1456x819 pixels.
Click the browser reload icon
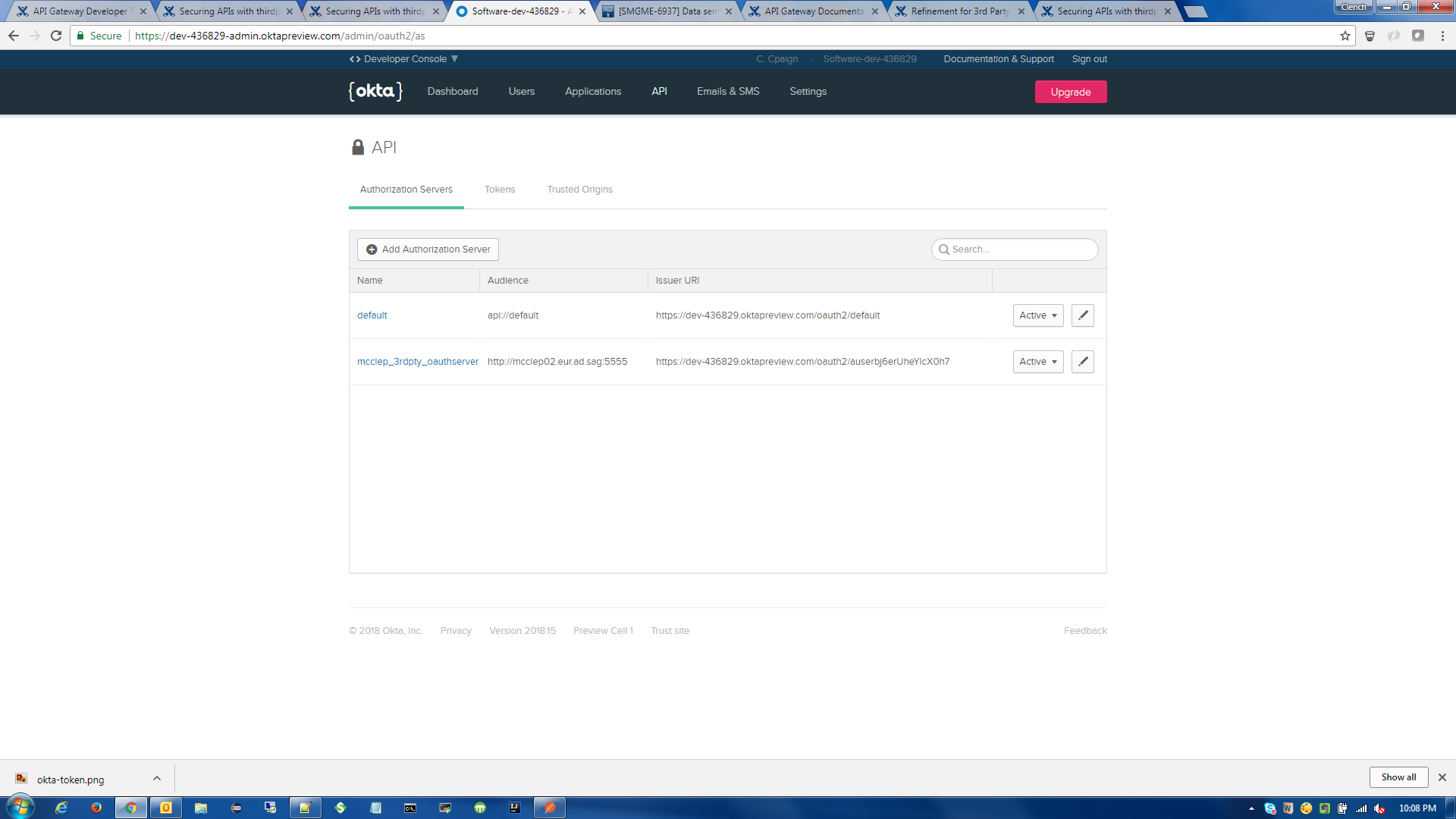coord(56,36)
